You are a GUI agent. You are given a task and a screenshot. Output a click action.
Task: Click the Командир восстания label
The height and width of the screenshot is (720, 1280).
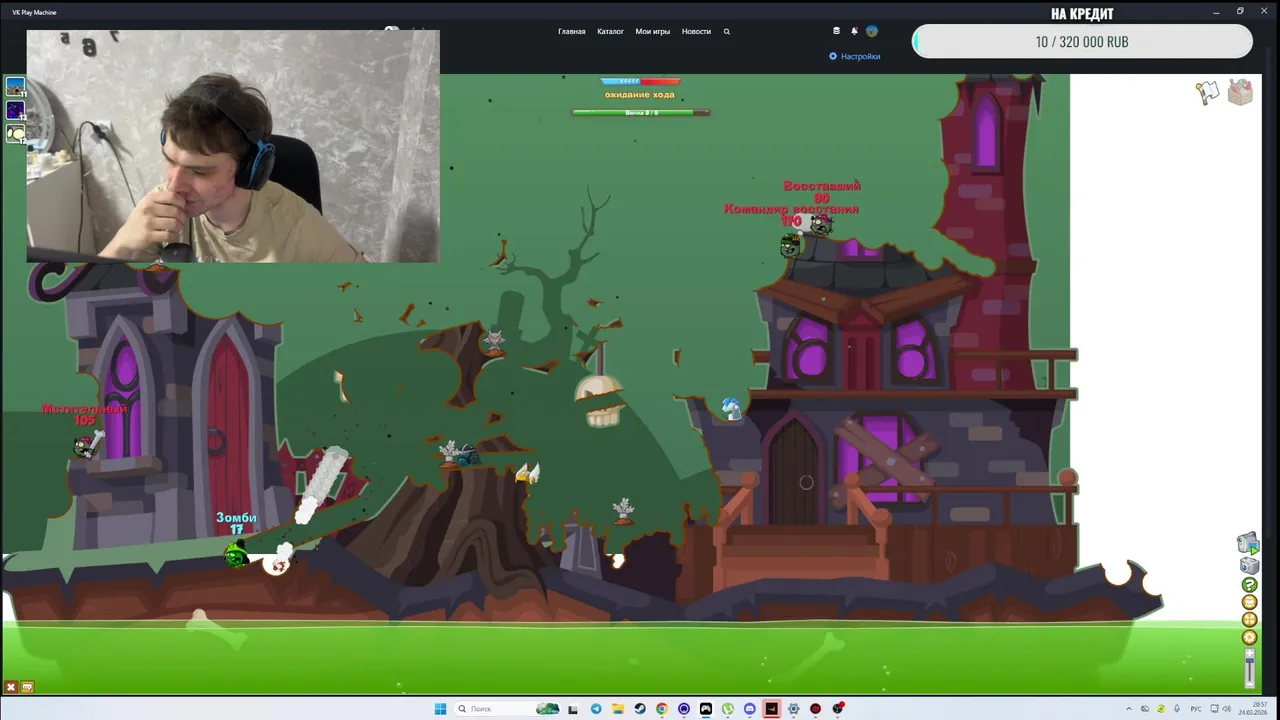coord(791,209)
